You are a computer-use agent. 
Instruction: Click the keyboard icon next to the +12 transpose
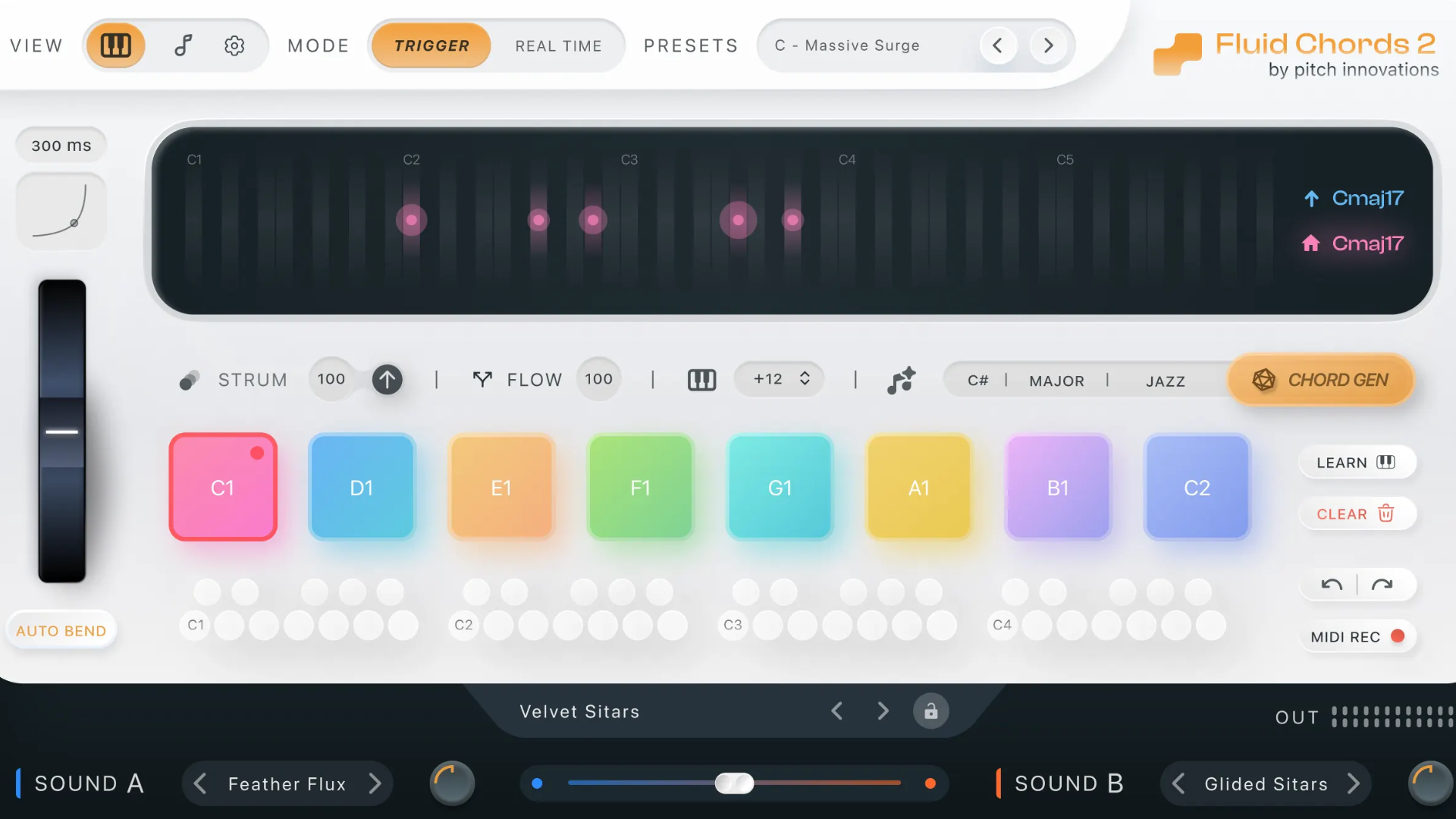click(701, 379)
